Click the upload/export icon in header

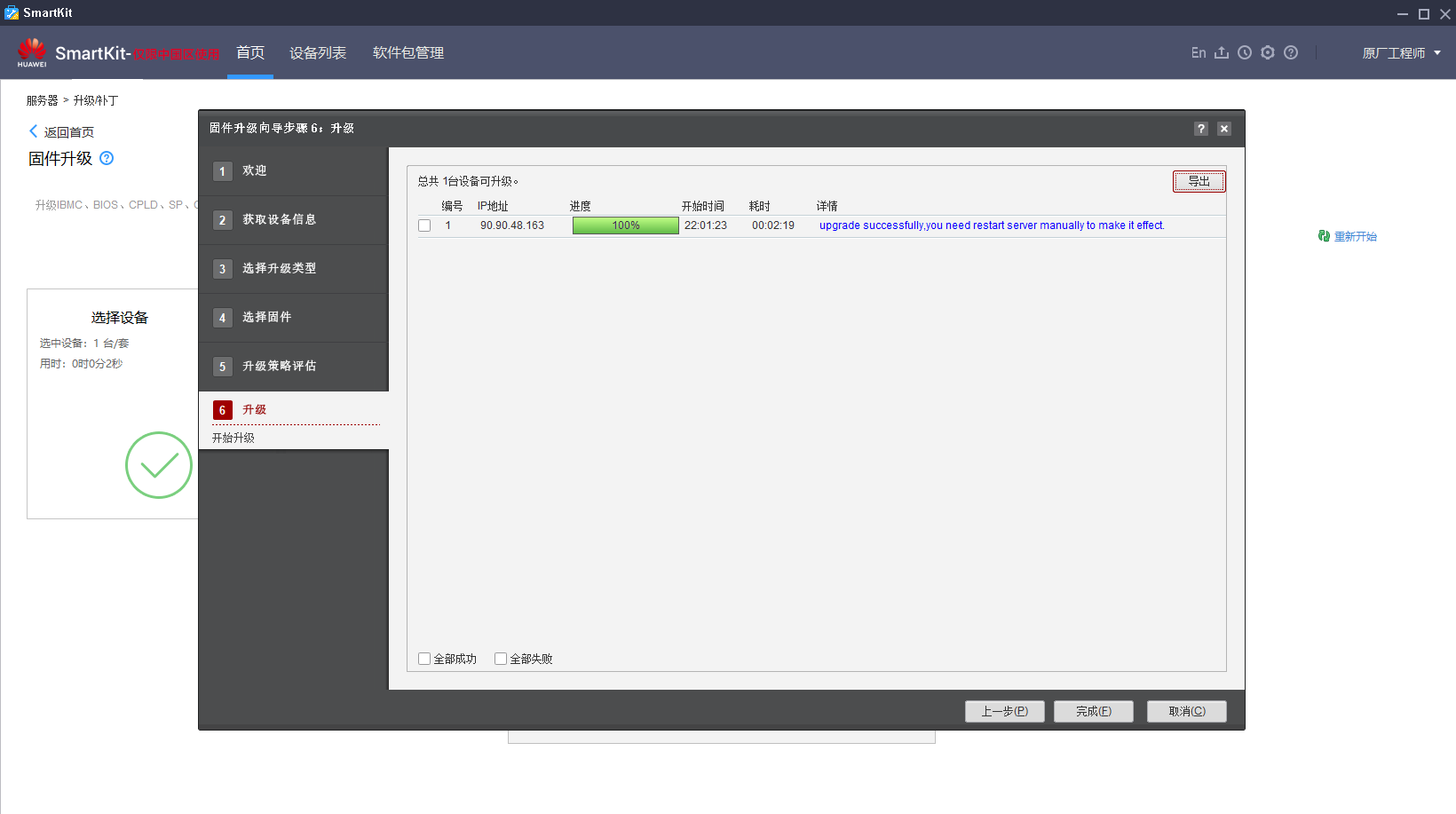(x=1222, y=52)
